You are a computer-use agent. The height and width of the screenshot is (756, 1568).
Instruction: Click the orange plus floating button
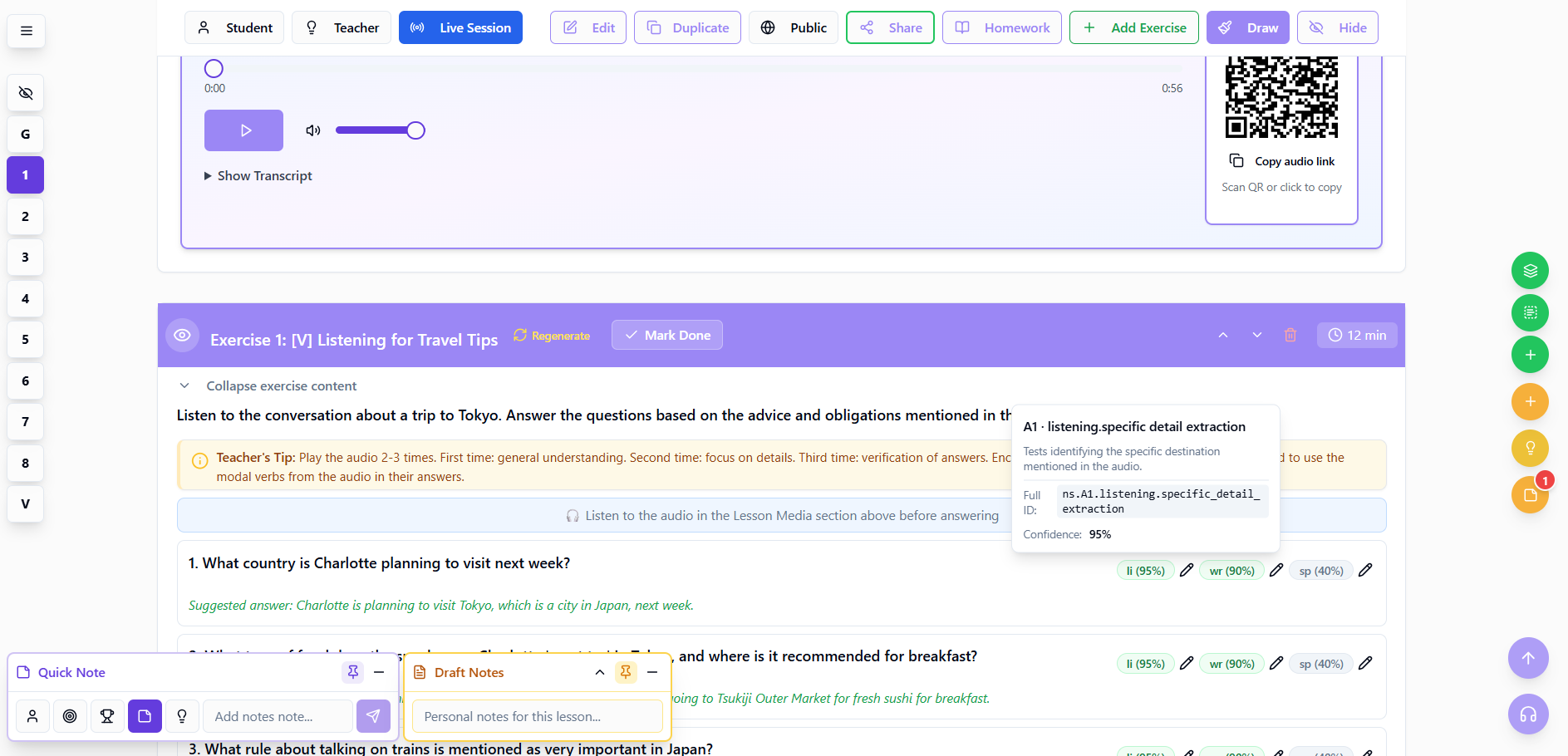[1530, 402]
